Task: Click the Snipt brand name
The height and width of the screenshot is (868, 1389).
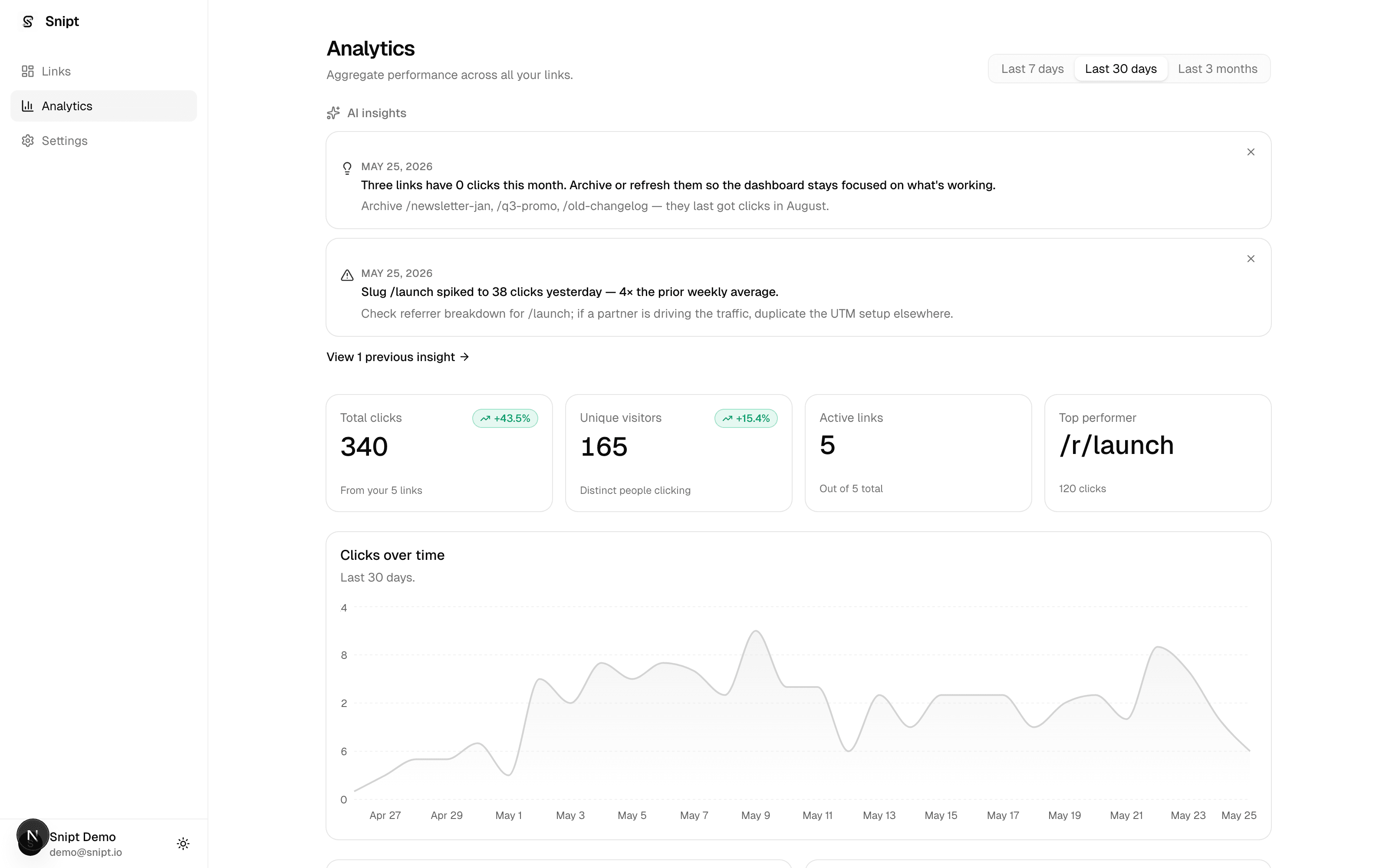Action: click(62, 22)
